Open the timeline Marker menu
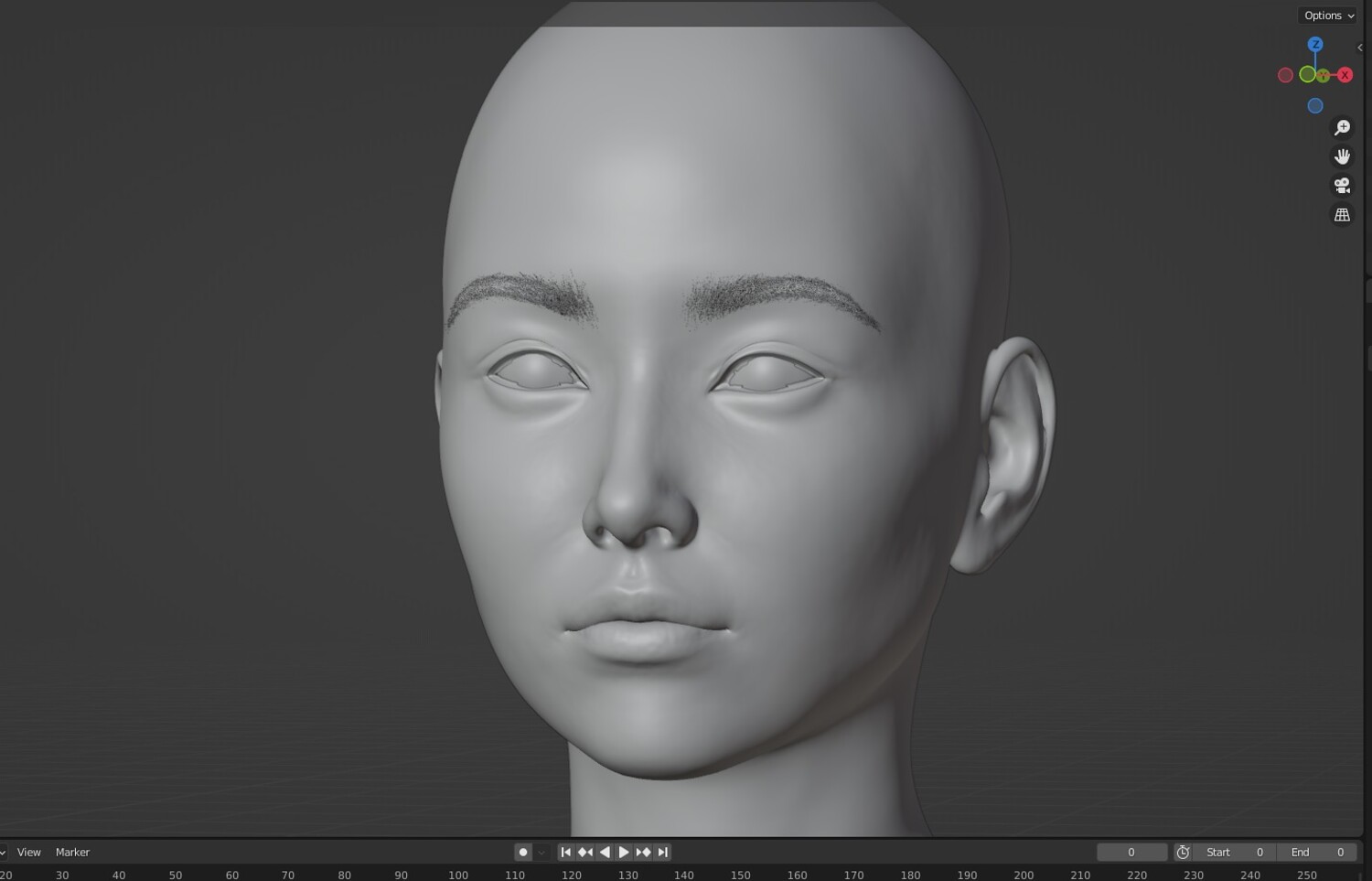Viewport: 1372px width, 881px height. pyautogui.click(x=72, y=853)
